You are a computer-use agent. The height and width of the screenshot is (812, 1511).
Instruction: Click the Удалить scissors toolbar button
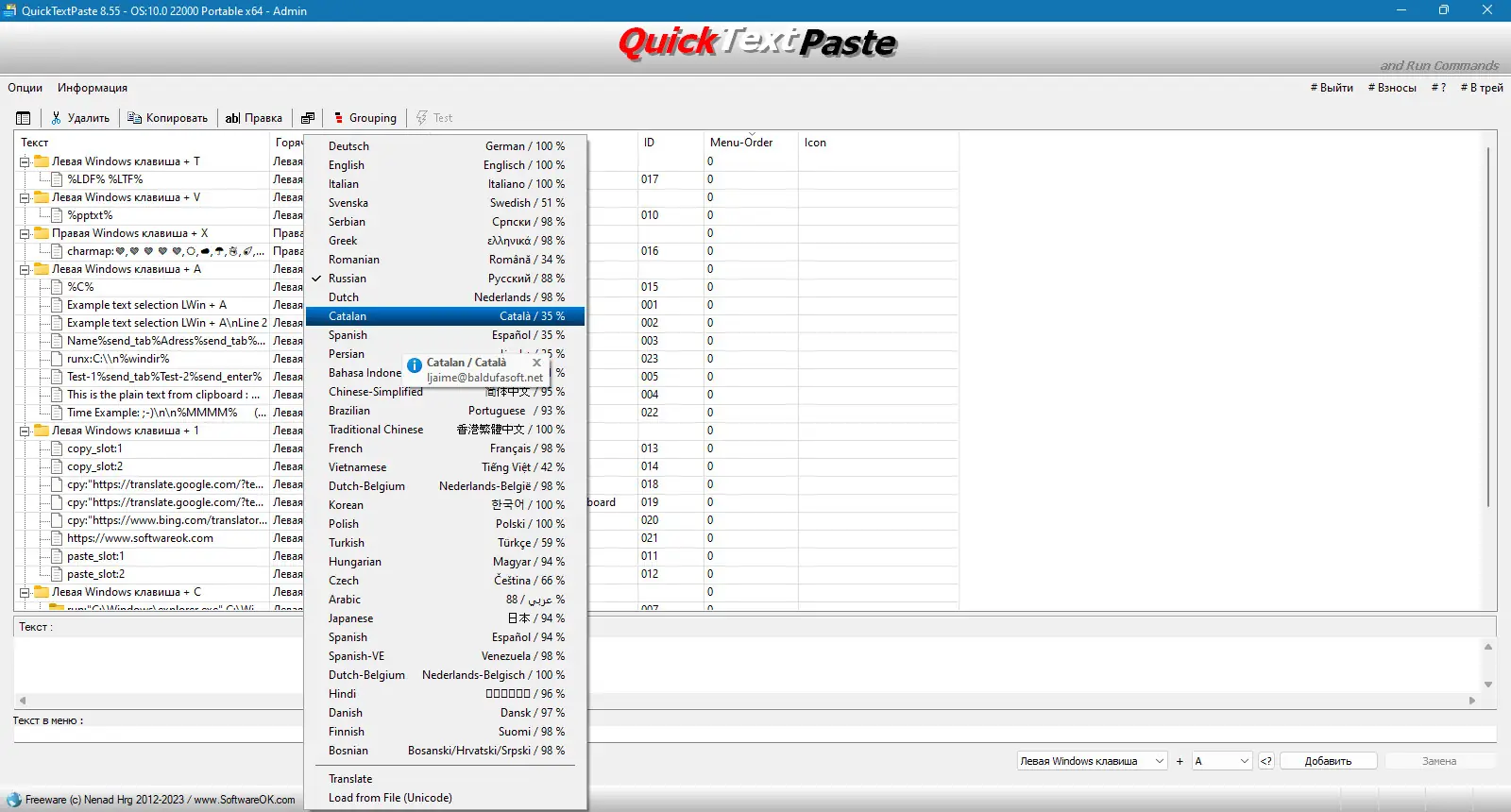[80, 118]
